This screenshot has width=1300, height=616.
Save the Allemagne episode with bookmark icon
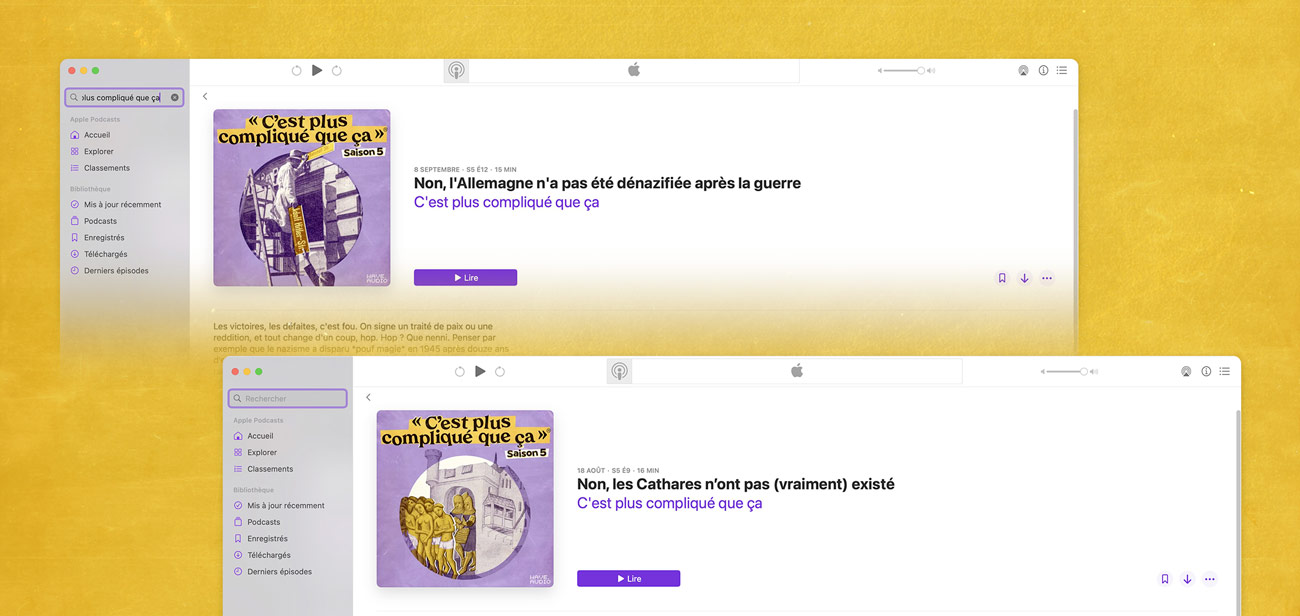pos(1002,278)
